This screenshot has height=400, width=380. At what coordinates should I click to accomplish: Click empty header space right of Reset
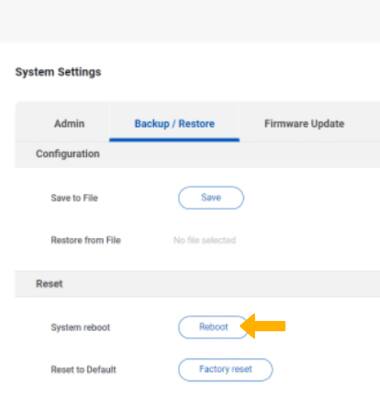[220, 284]
